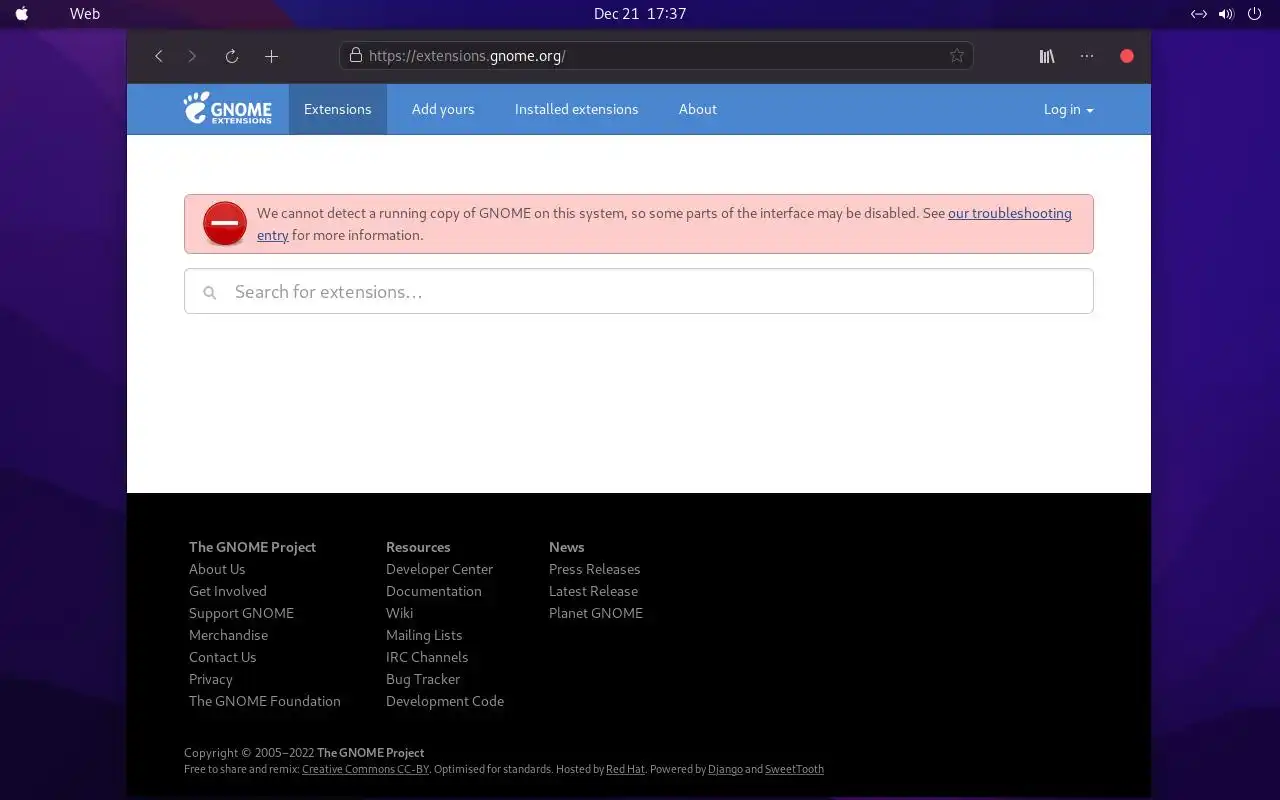
Task: Open the IRC Channels link
Action: pyautogui.click(x=427, y=657)
